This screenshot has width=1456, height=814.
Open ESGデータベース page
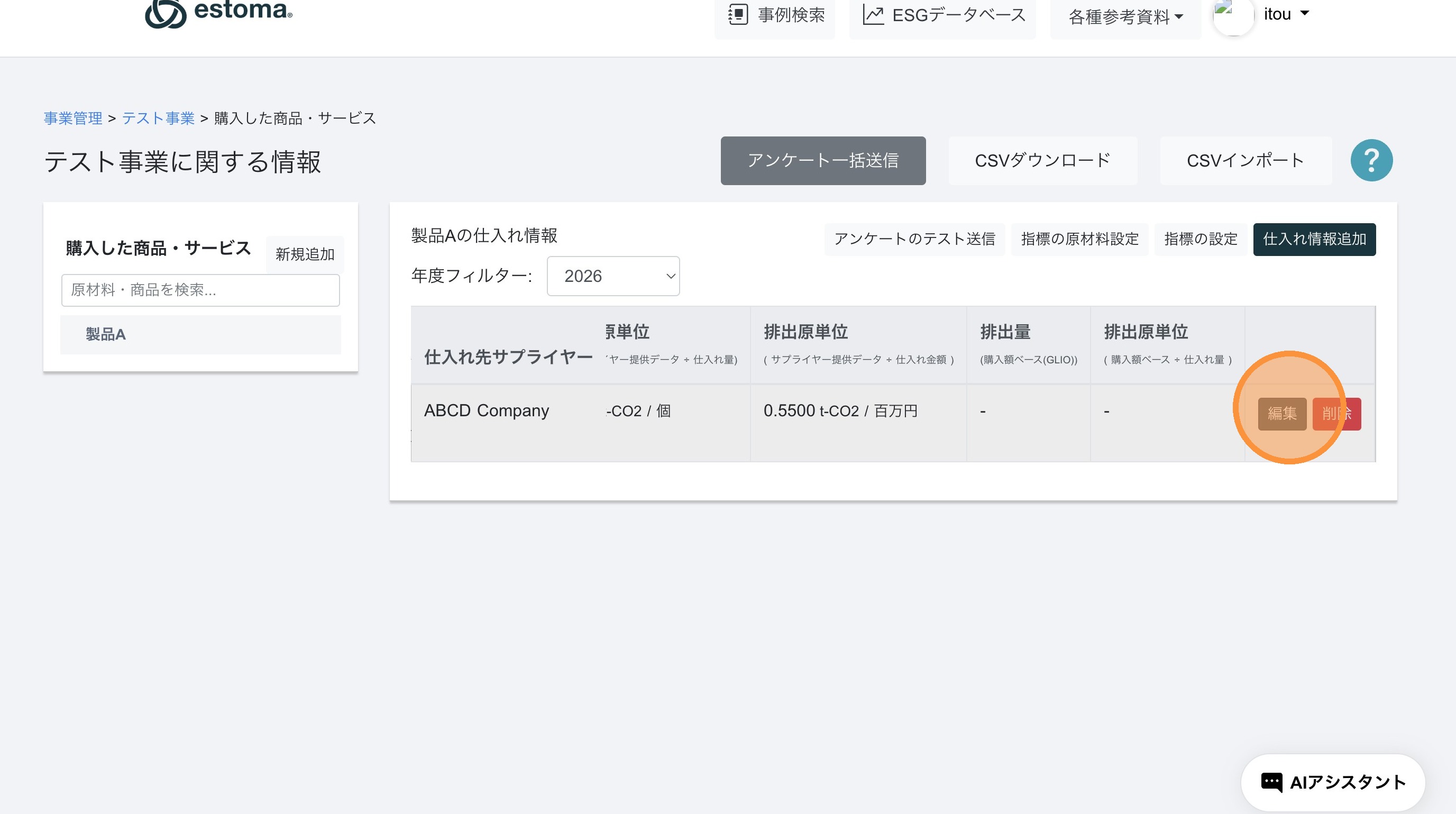tap(943, 16)
